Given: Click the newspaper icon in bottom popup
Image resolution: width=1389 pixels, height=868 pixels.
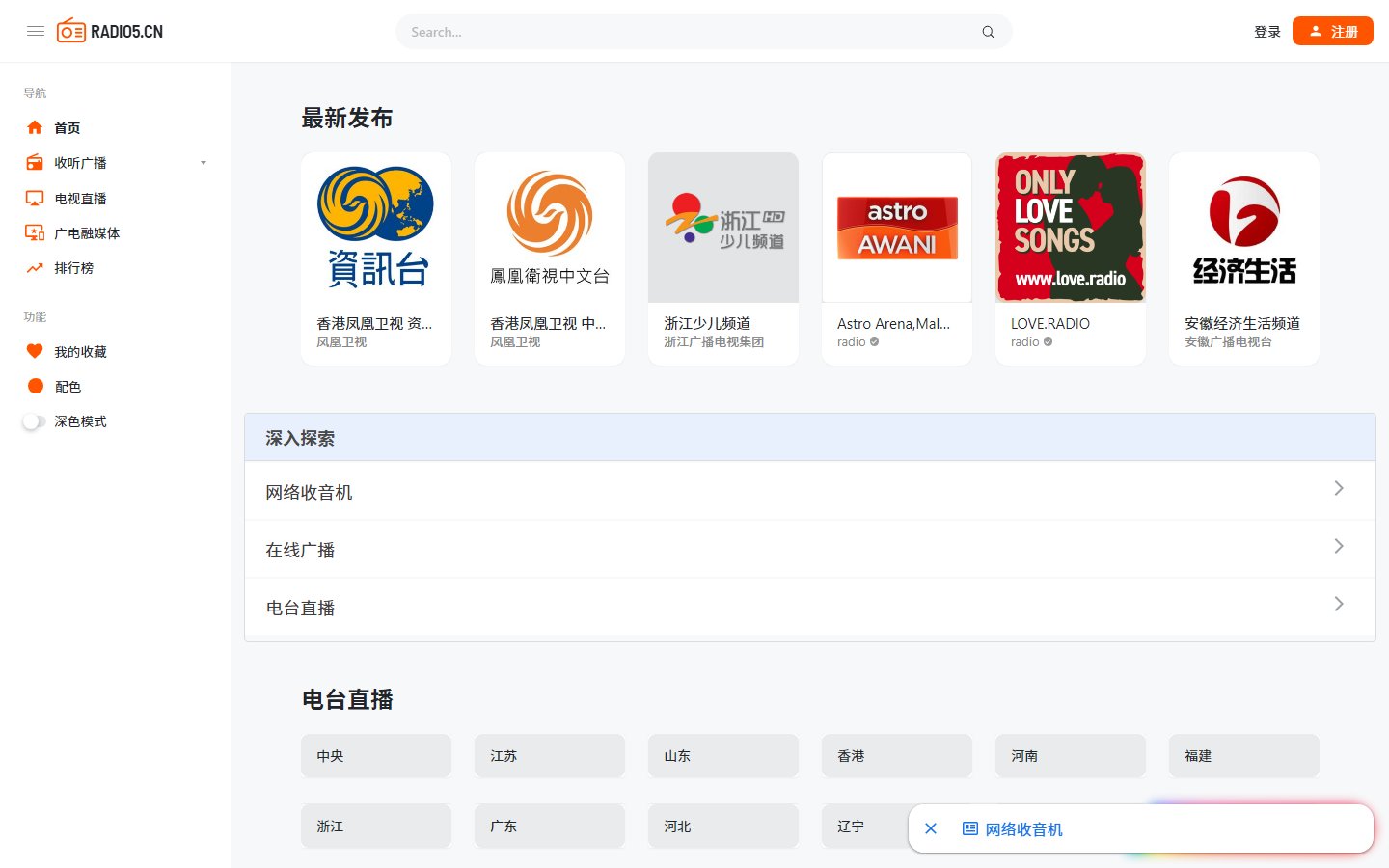Looking at the screenshot, I should click(970, 828).
